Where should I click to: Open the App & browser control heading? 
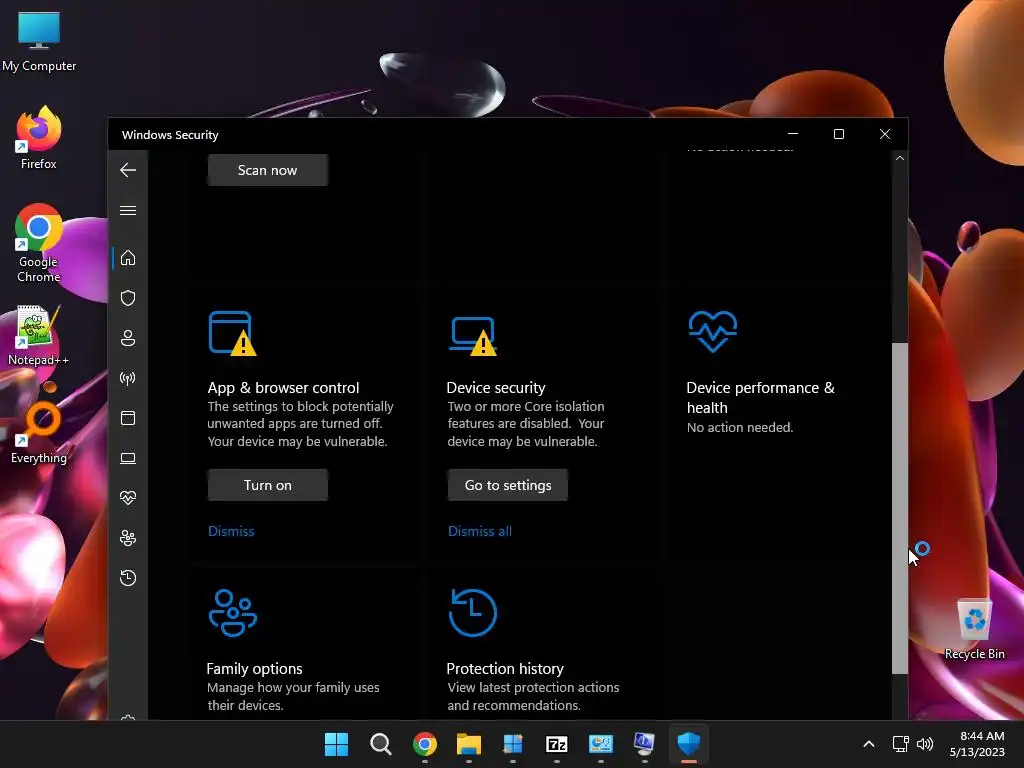tap(283, 388)
